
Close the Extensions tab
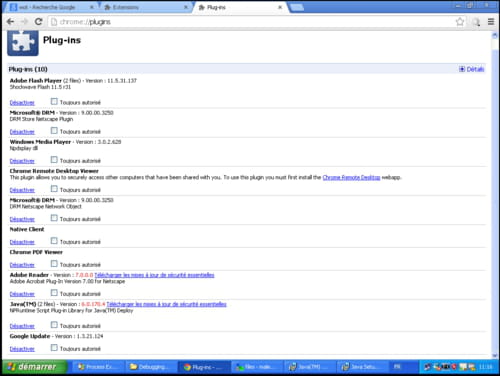click(186, 7)
